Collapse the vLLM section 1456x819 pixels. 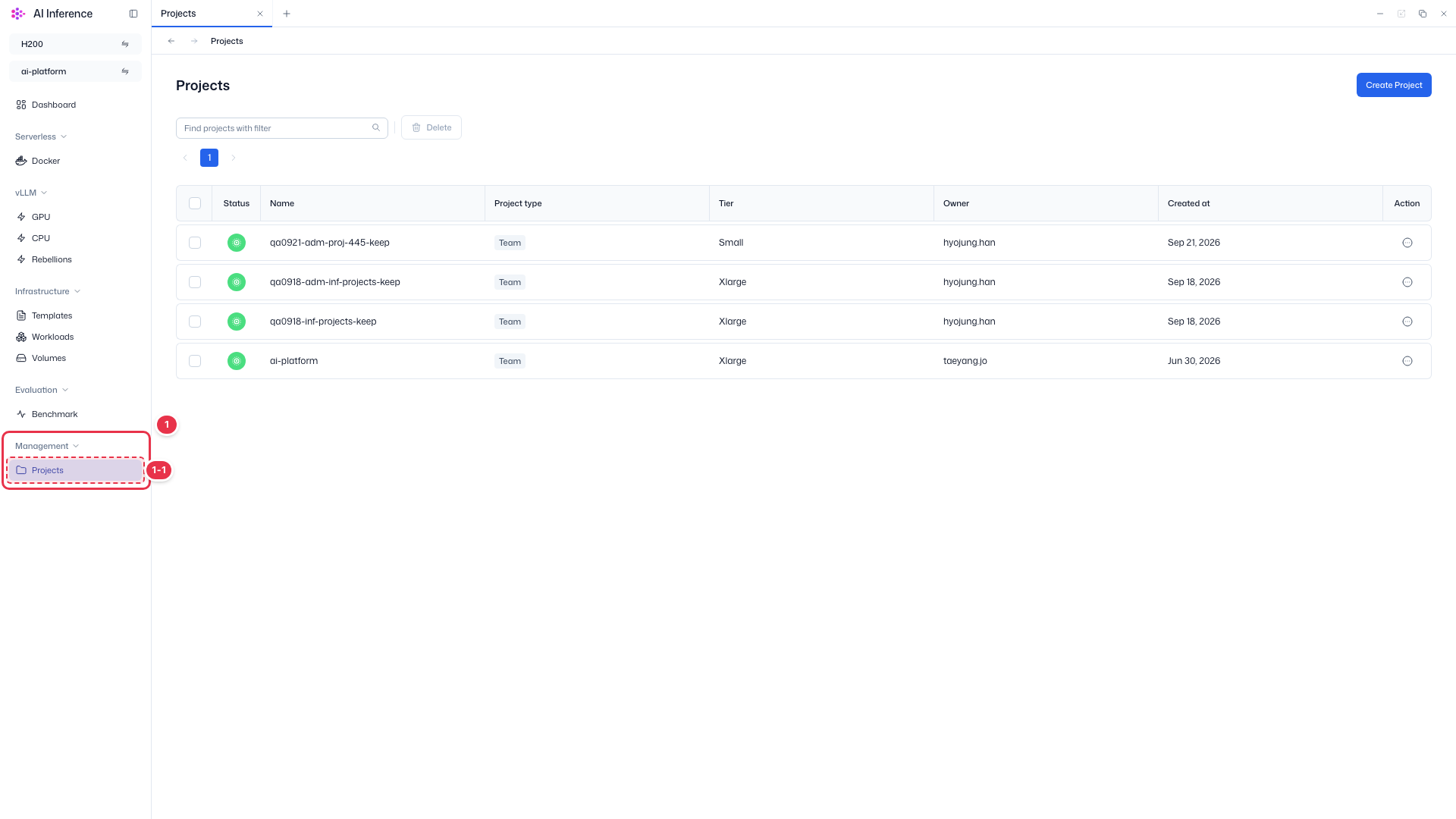[31, 193]
